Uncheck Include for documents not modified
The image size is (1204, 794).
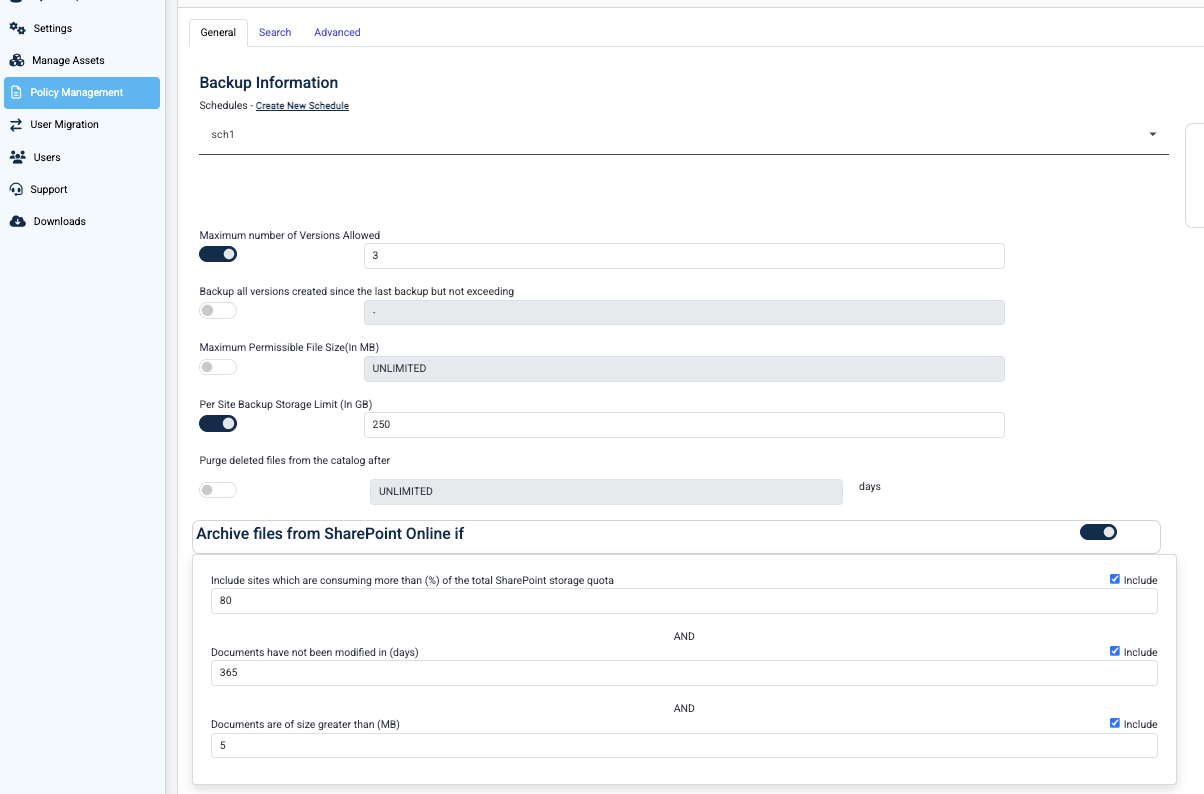pyautogui.click(x=1115, y=651)
